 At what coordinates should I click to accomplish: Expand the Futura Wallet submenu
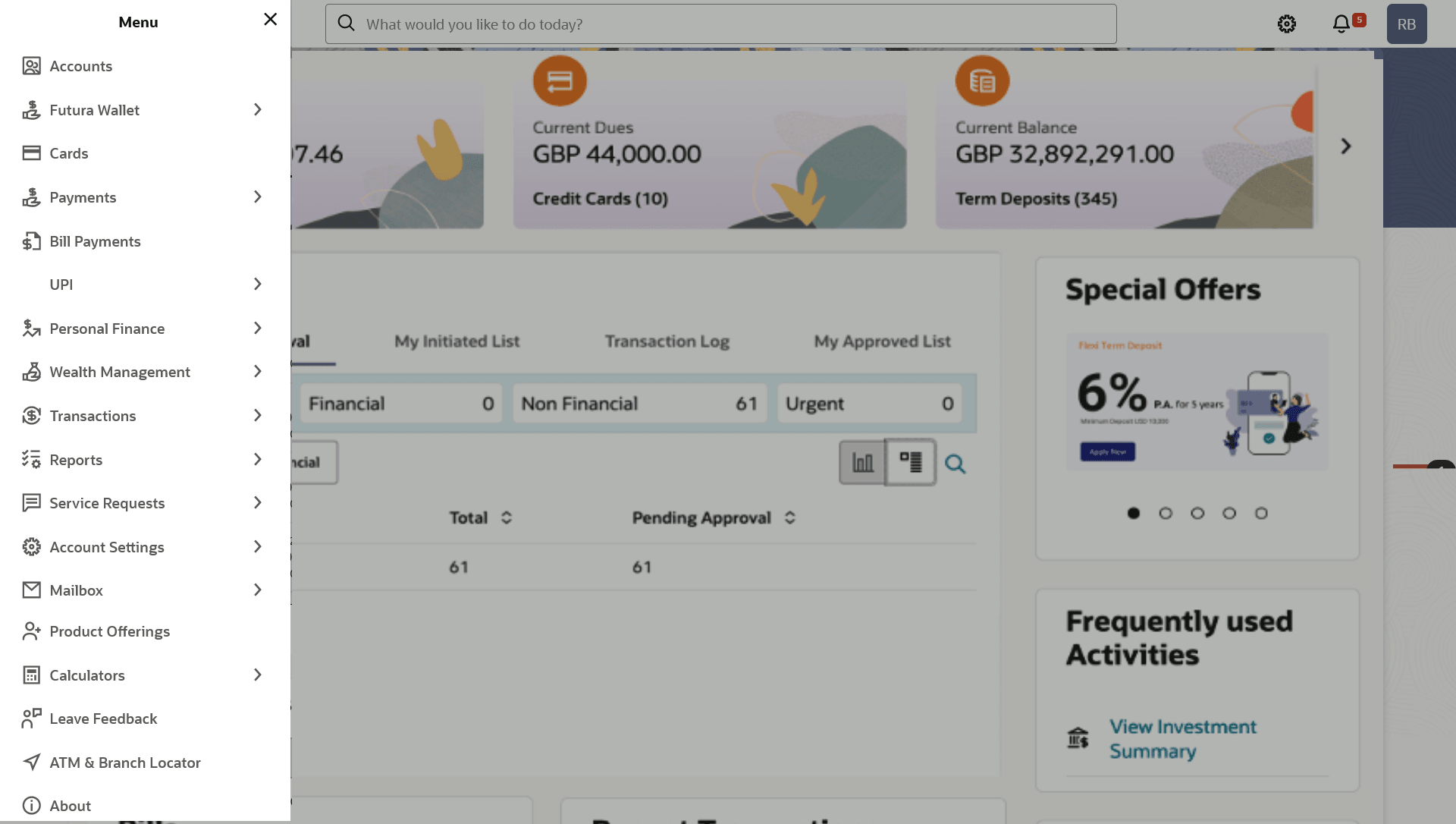tap(257, 110)
